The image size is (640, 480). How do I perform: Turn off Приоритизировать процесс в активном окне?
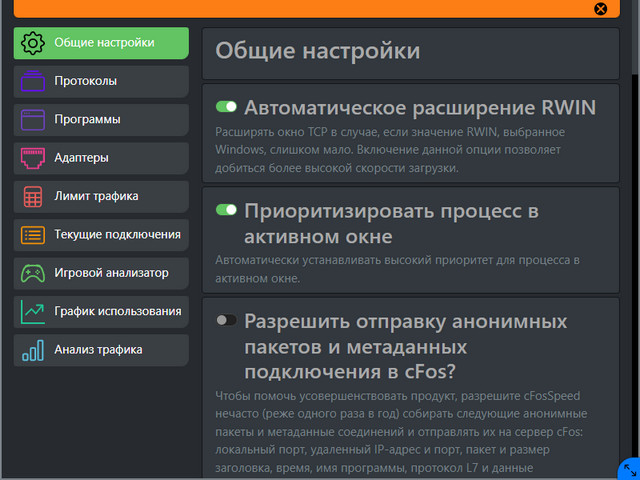coord(227,210)
